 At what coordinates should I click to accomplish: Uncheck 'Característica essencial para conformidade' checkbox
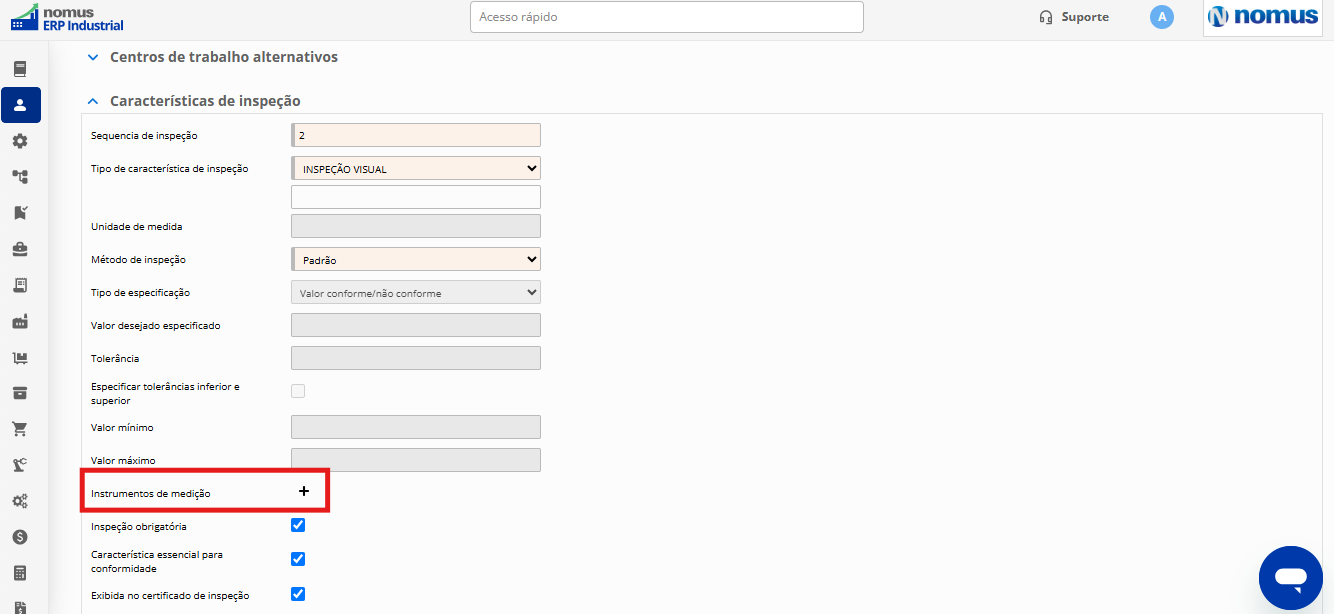point(298,559)
